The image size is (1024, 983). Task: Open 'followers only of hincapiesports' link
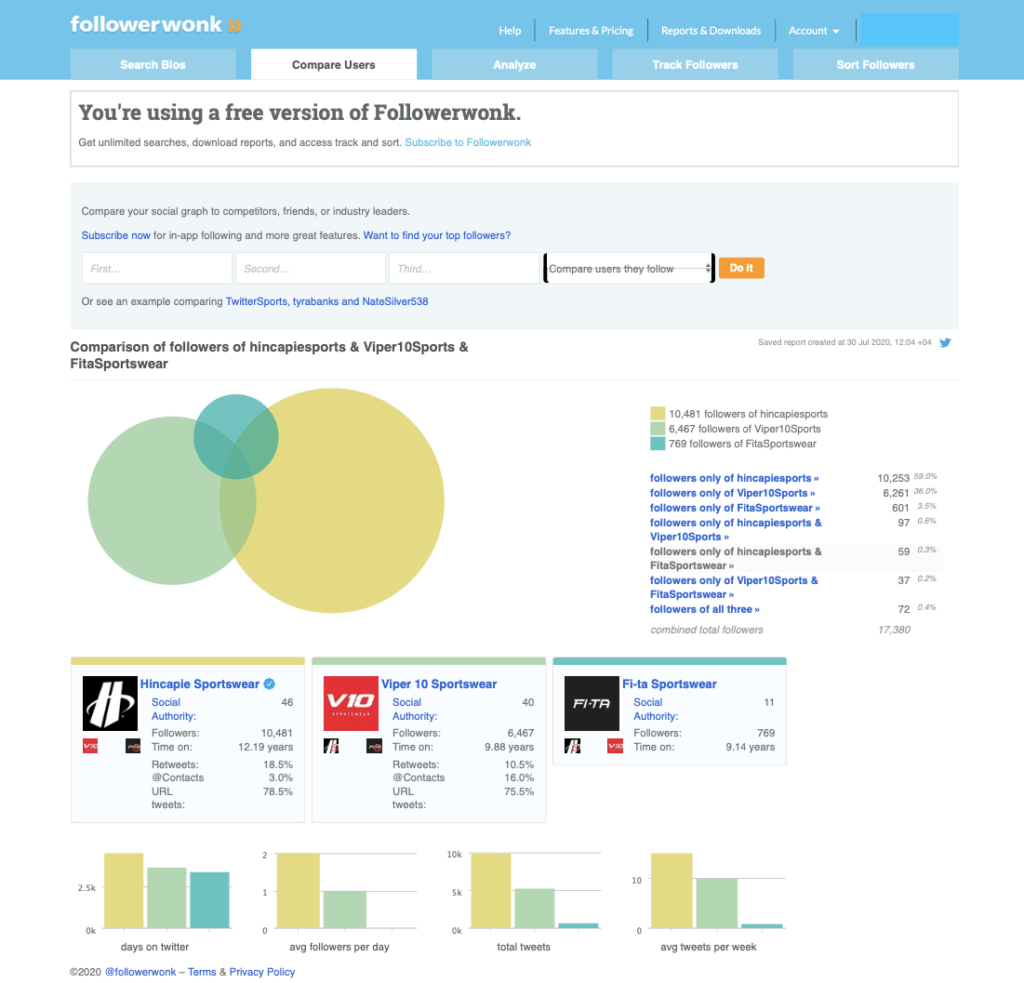pyautogui.click(x=734, y=478)
